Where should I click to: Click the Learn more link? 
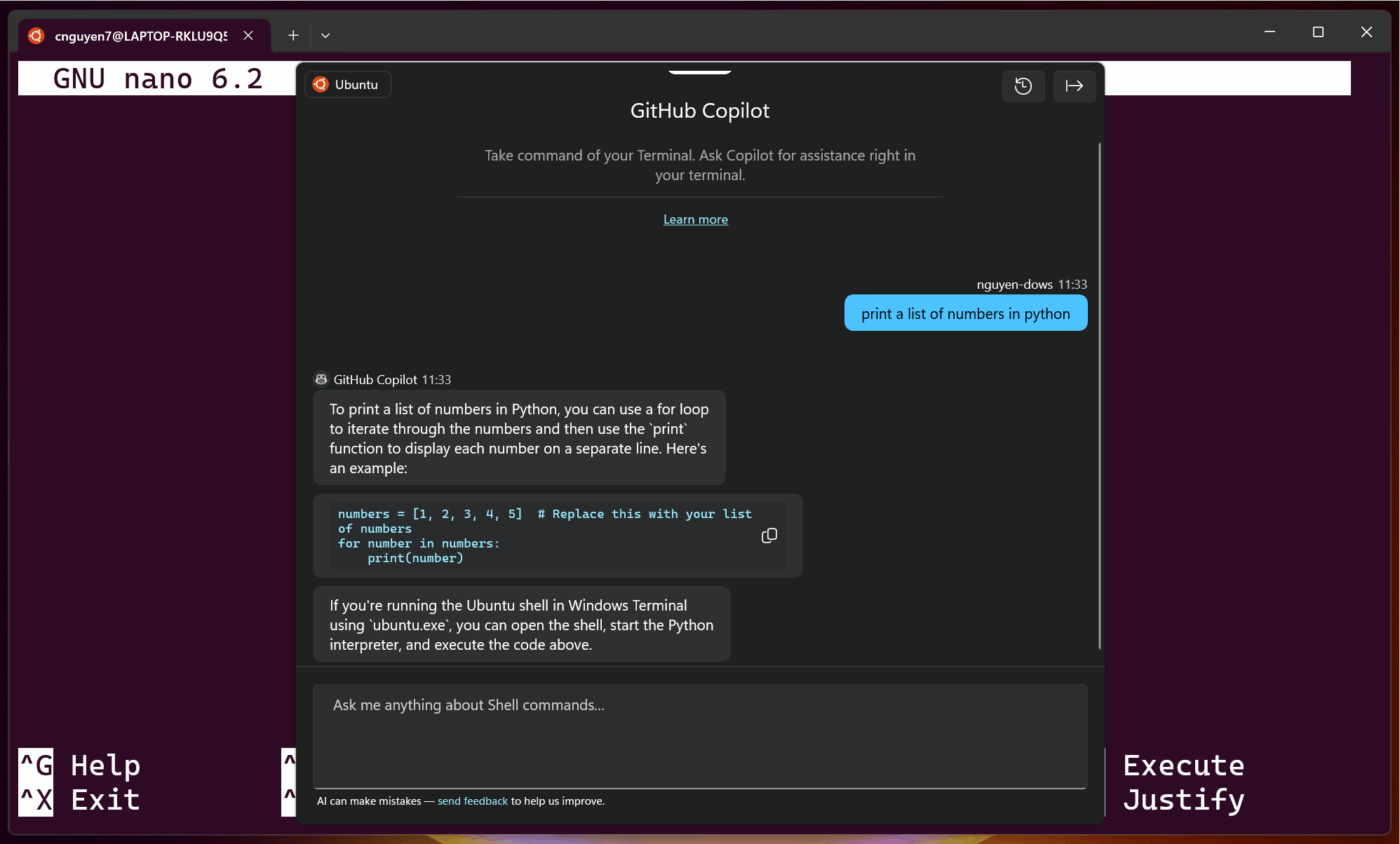point(696,219)
